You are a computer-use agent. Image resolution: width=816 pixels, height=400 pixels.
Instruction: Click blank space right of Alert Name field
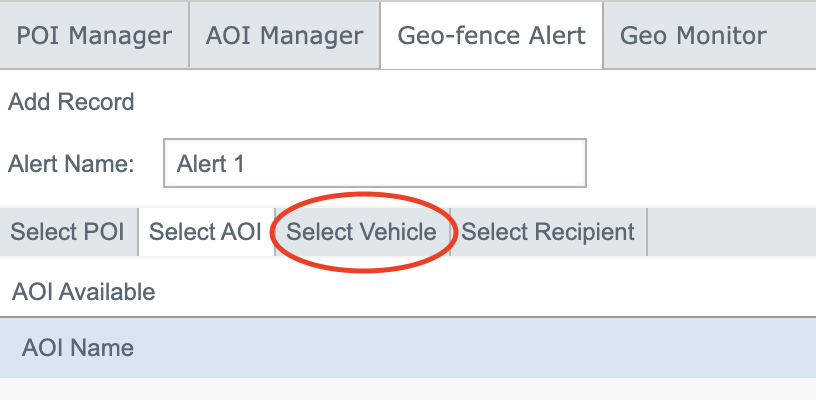(700, 163)
